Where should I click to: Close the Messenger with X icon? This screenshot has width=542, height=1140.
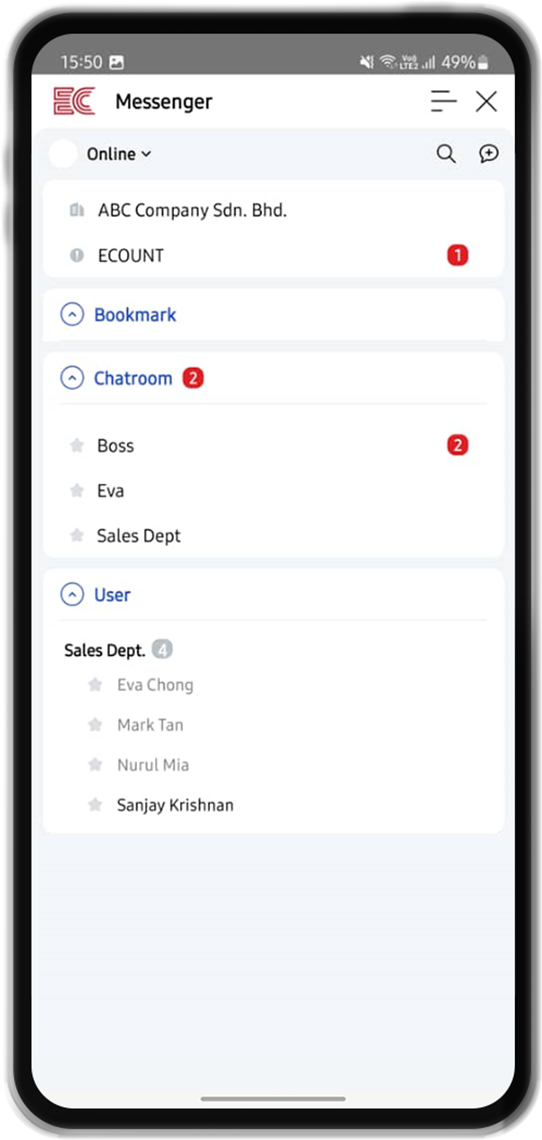coord(486,101)
